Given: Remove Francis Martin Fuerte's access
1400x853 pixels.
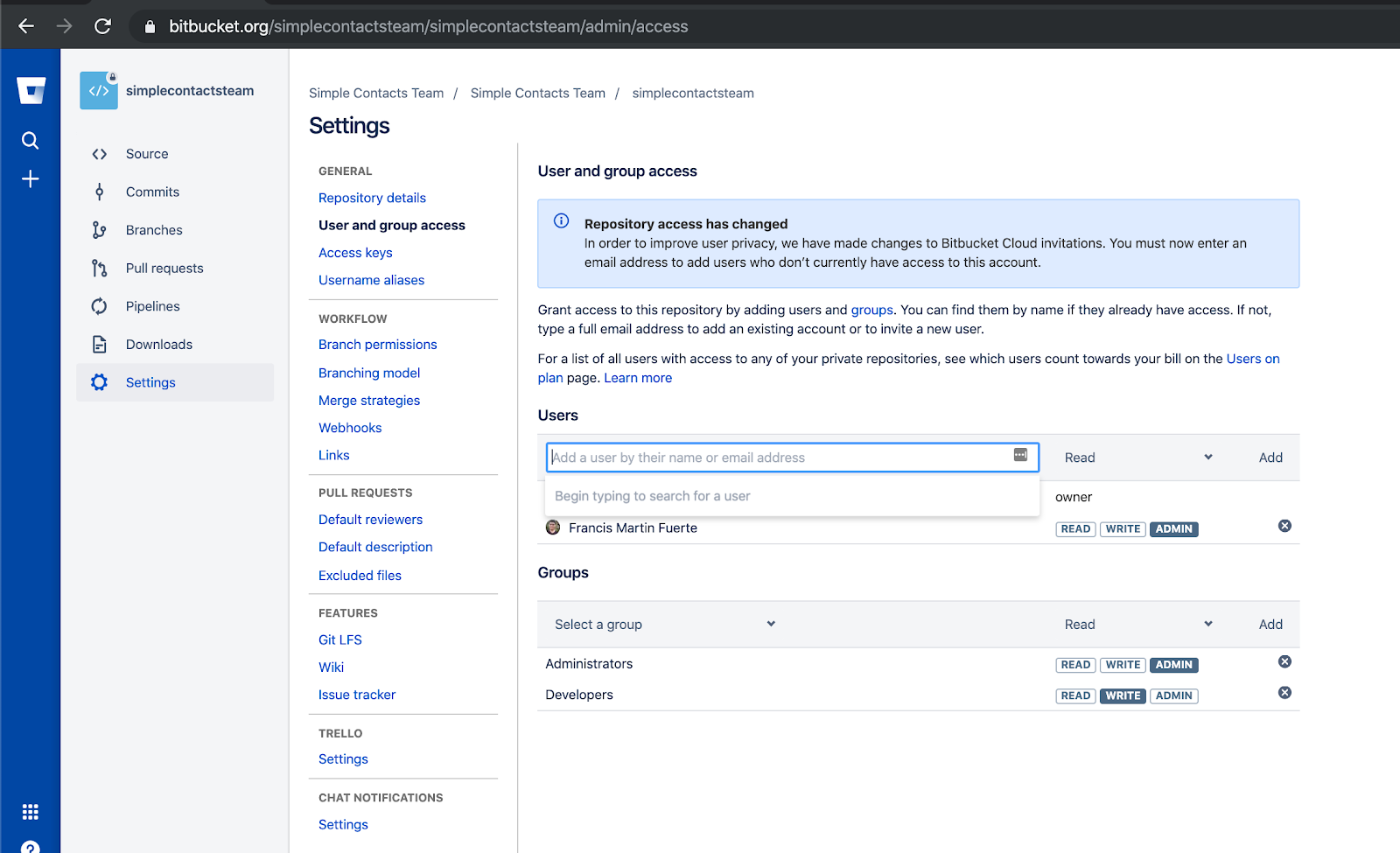Looking at the screenshot, I should [x=1284, y=526].
